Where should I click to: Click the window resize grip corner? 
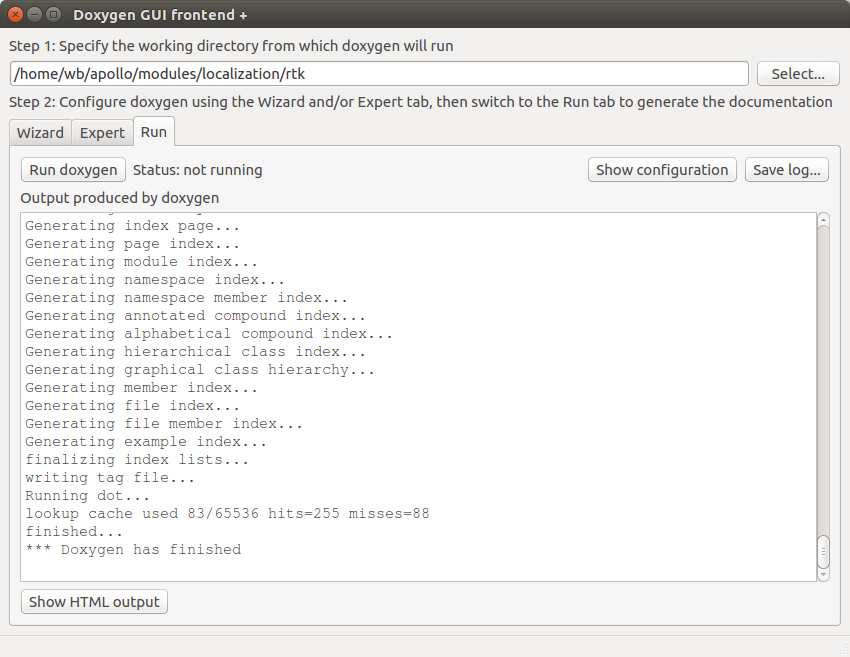pyautogui.click(x=843, y=650)
